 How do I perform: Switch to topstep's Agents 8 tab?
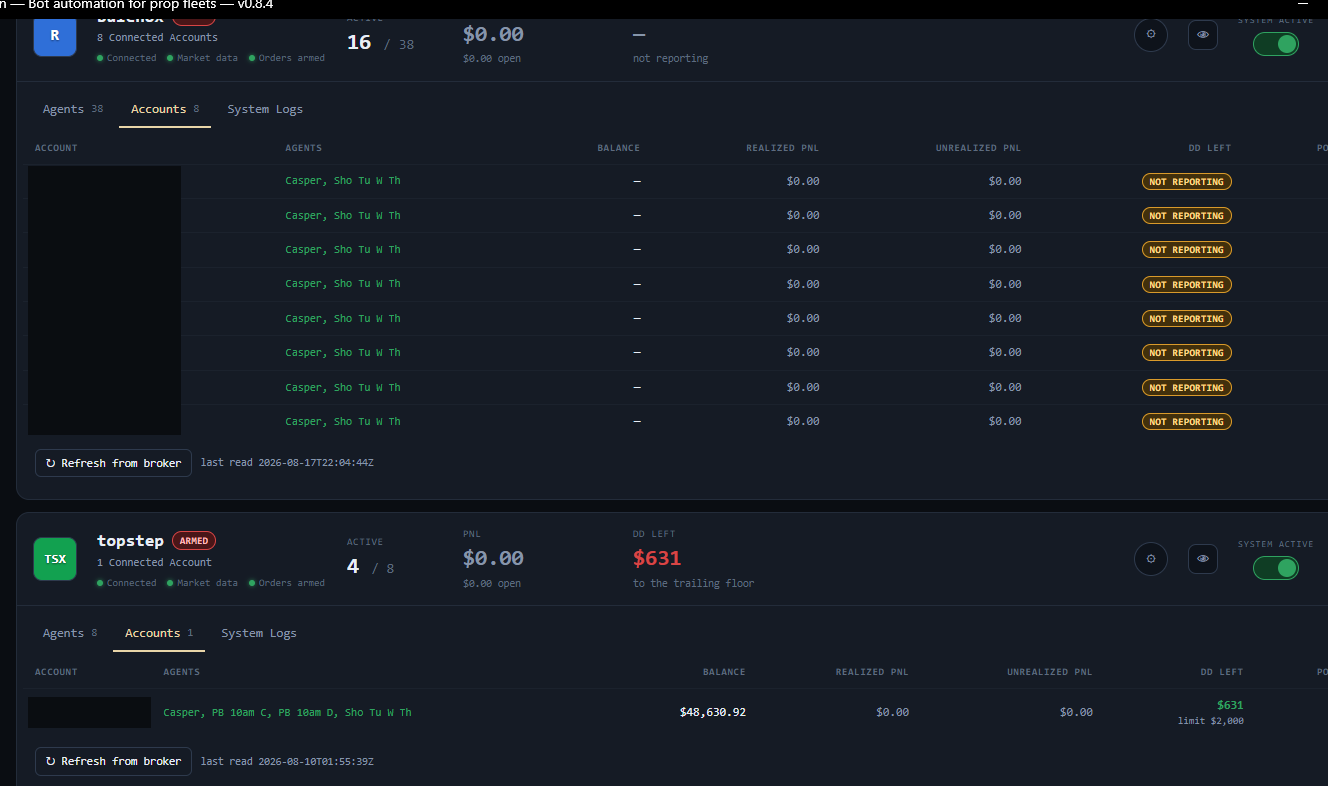pos(70,633)
